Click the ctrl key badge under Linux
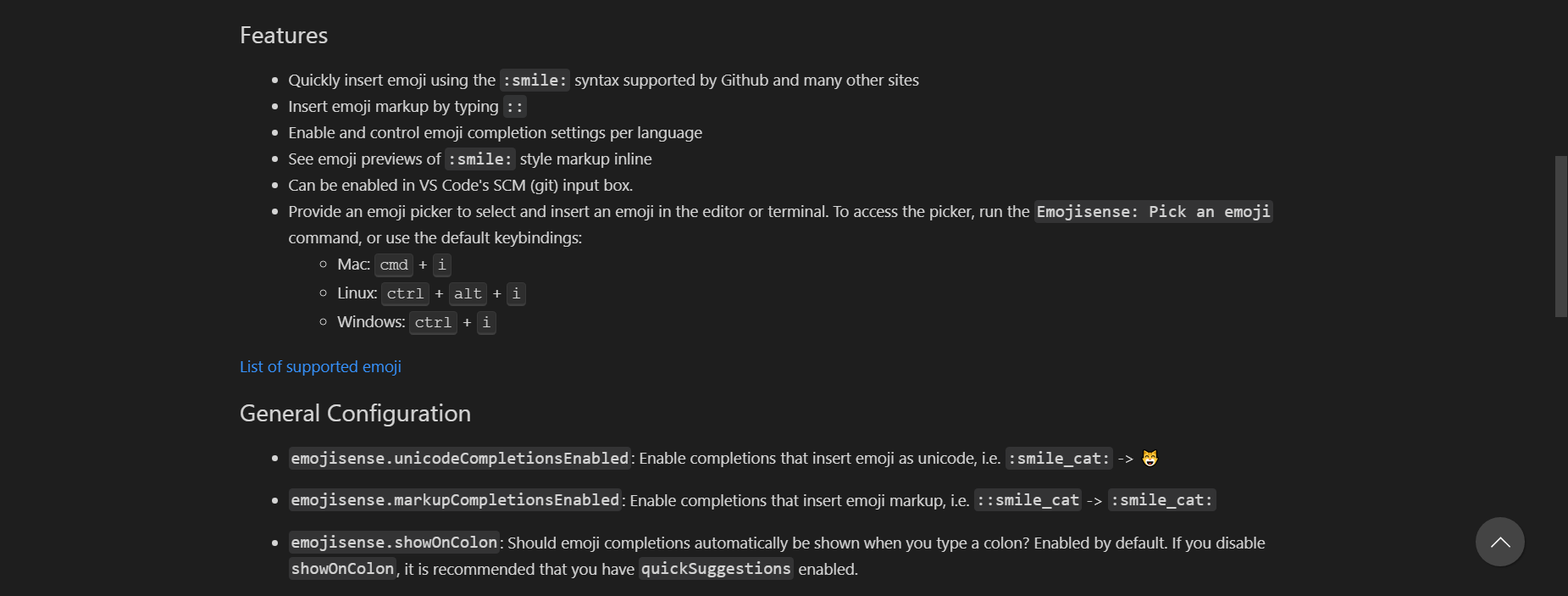 click(405, 293)
